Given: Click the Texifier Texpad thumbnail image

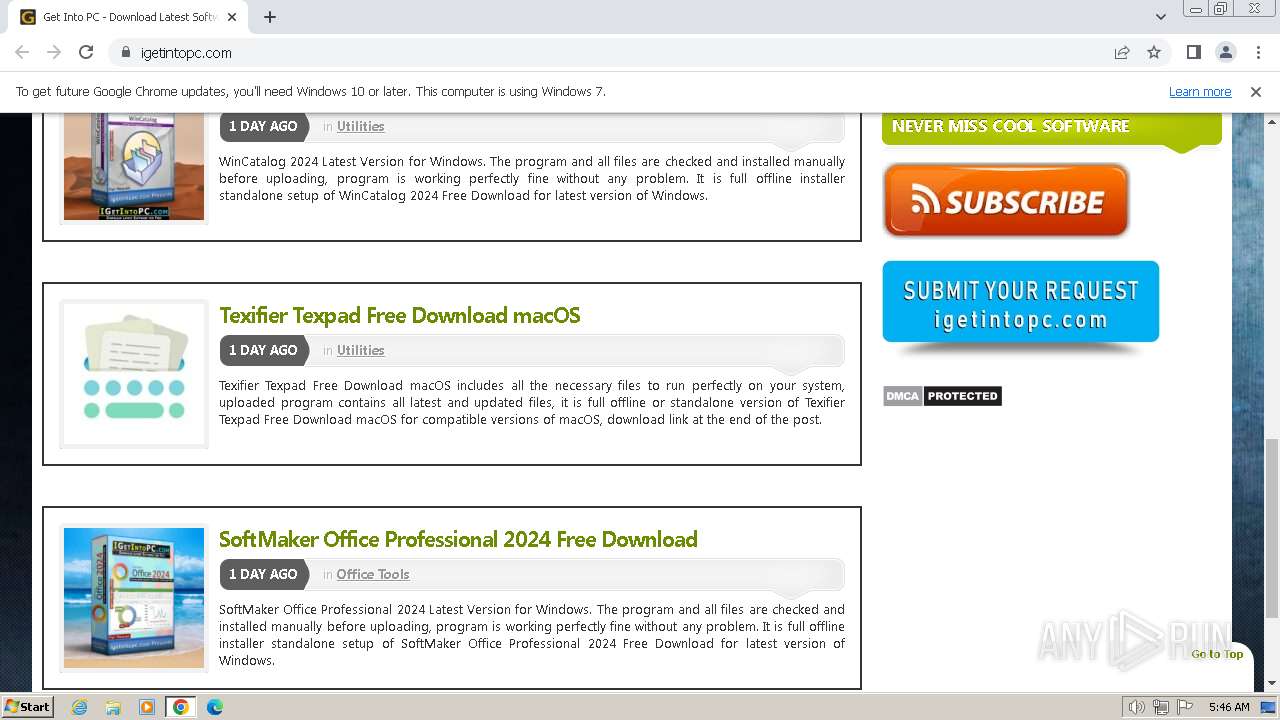Looking at the screenshot, I should pyautogui.click(x=134, y=374).
